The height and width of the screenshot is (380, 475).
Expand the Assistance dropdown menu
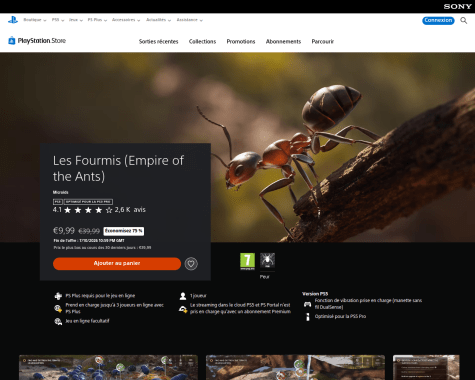point(189,20)
